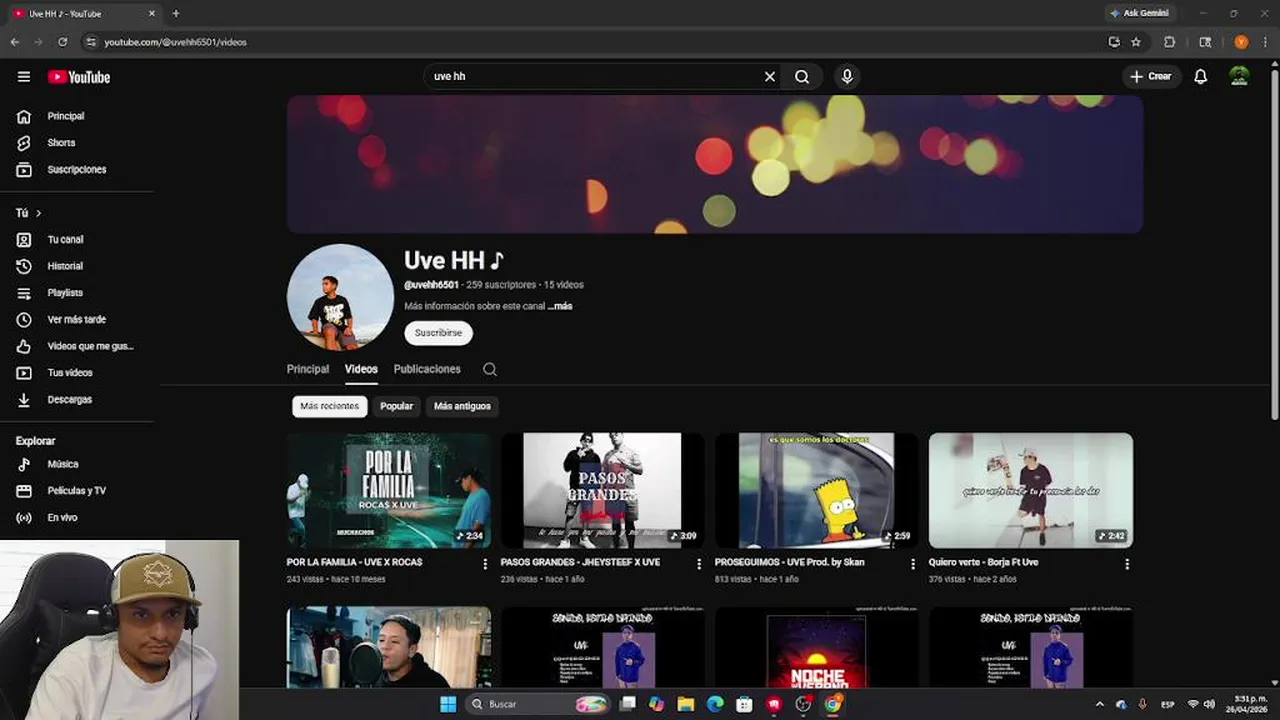This screenshot has height=720, width=1280.
Task: Open Chrome extensions puzzle icon
Action: click(x=1169, y=42)
